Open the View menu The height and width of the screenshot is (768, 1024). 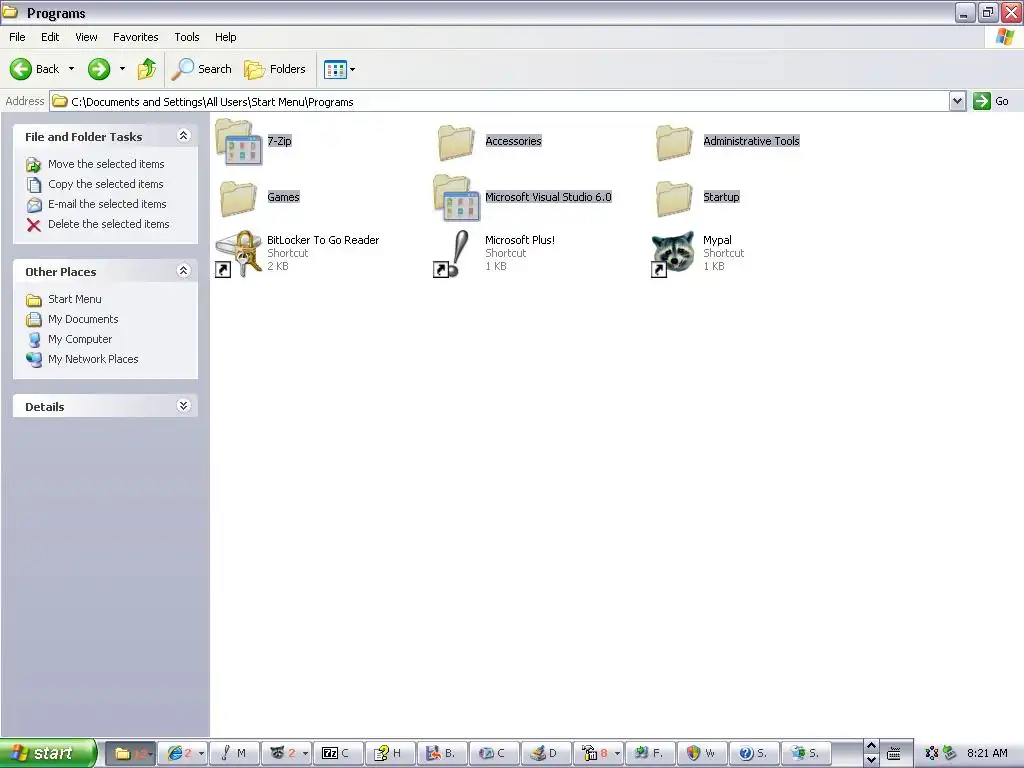[x=86, y=37]
